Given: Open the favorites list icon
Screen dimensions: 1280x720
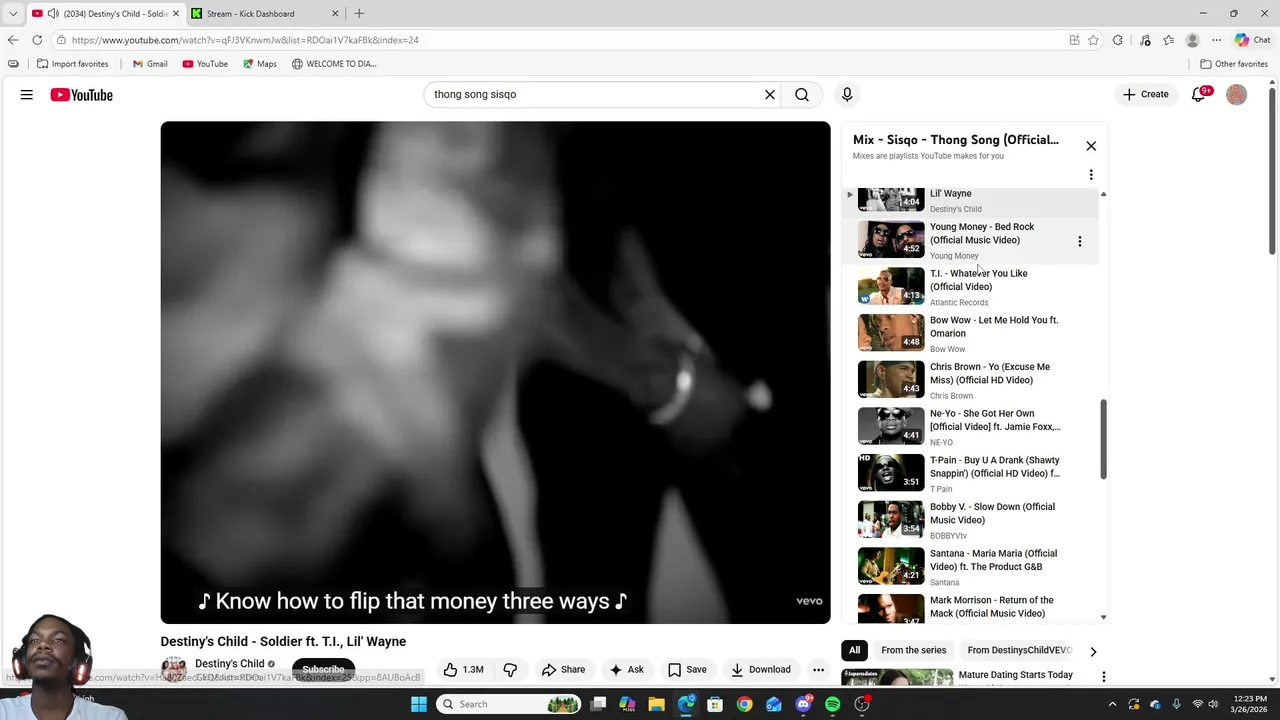Looking at the screenshot, I should pos(1168,40).
